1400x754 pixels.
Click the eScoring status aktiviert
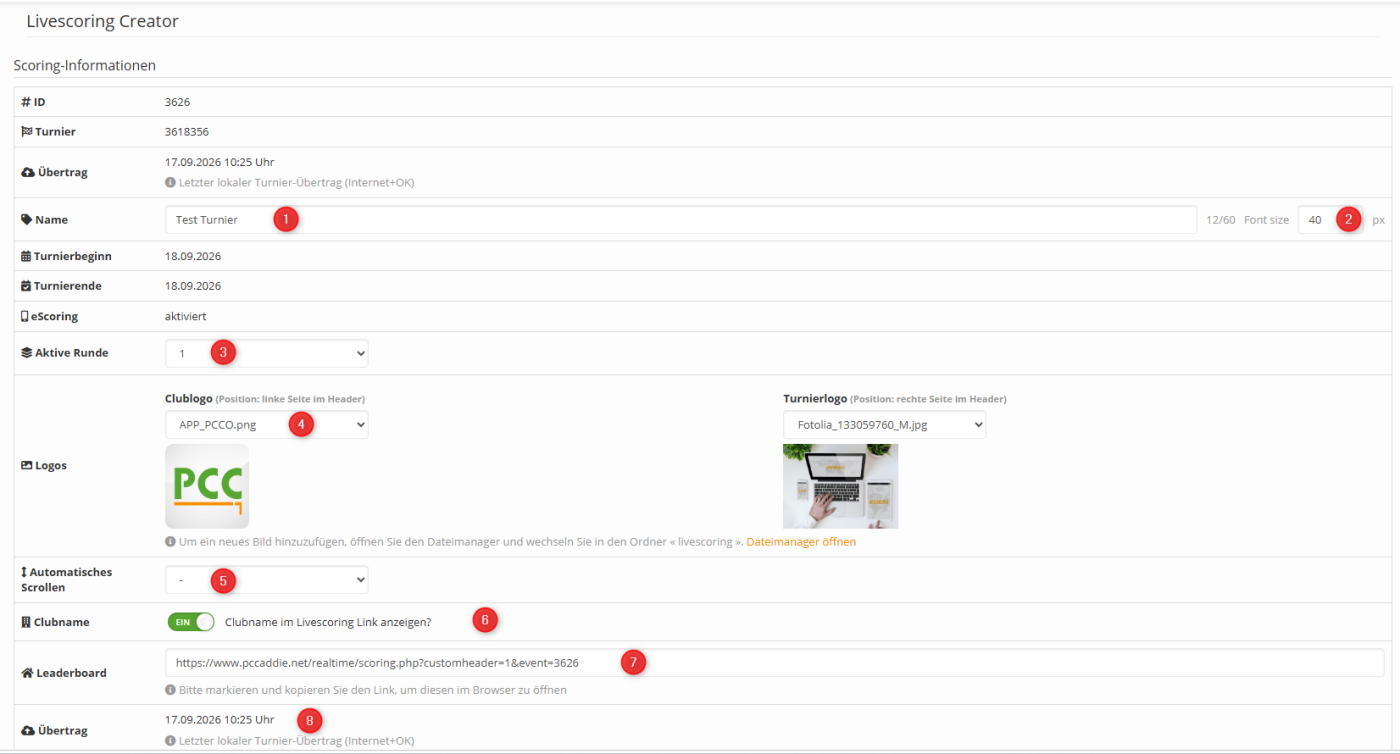[x=186, y=316]
